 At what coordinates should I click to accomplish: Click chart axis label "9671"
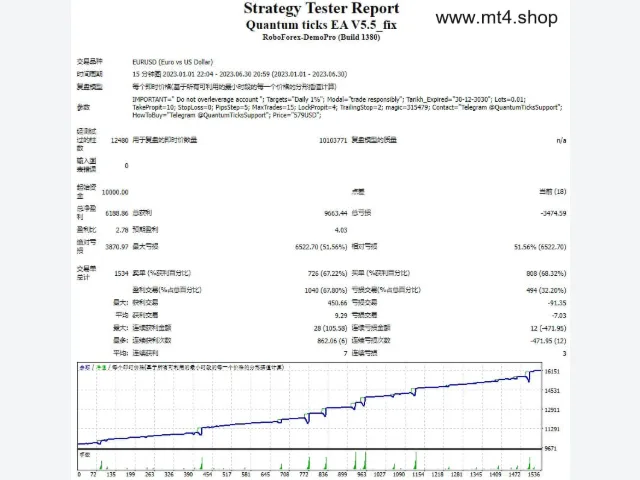point(551,449)
